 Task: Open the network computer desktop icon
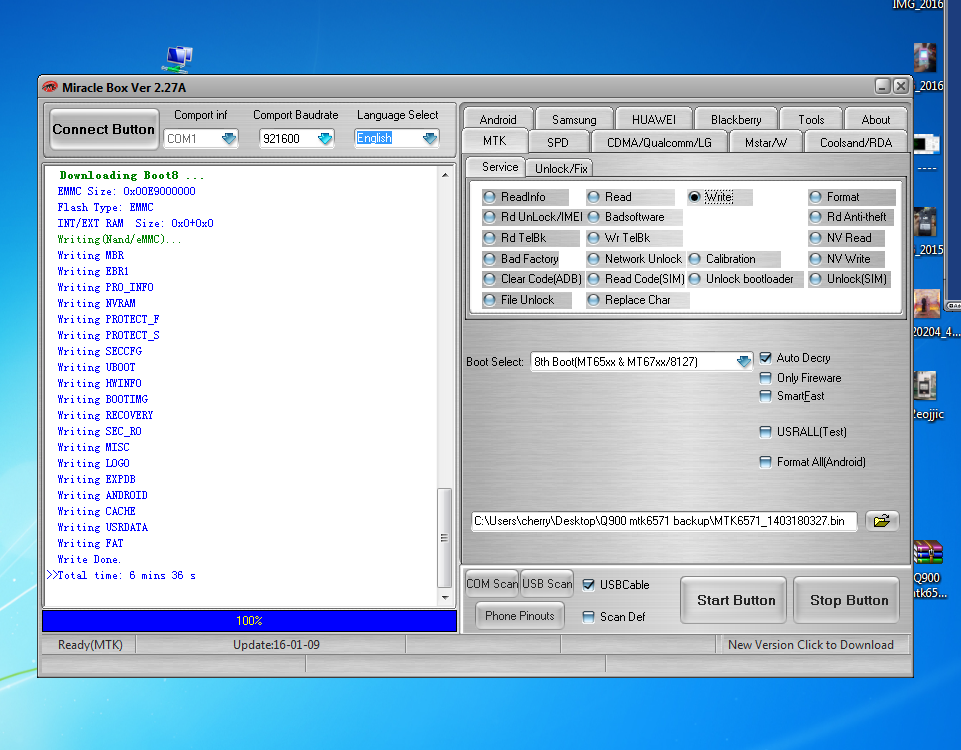pos(178,59)
